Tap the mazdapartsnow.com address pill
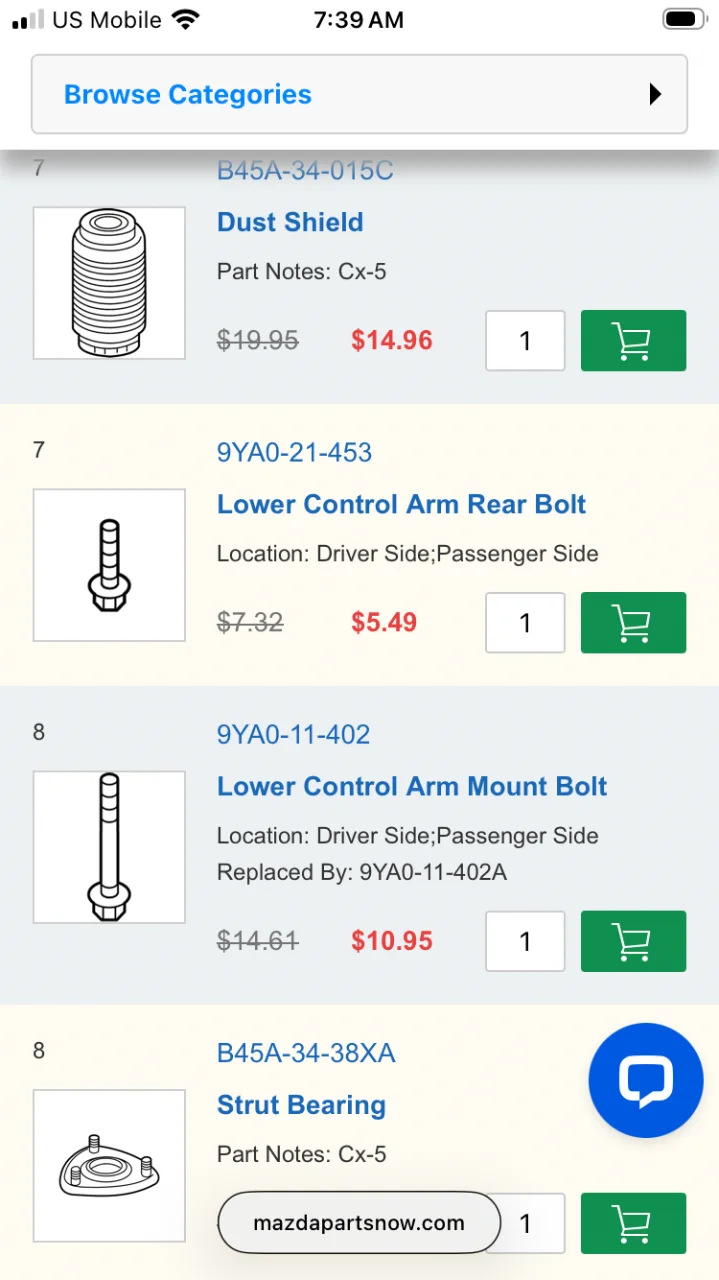Screen dimensions: 719x1280 click(358, 1222)
